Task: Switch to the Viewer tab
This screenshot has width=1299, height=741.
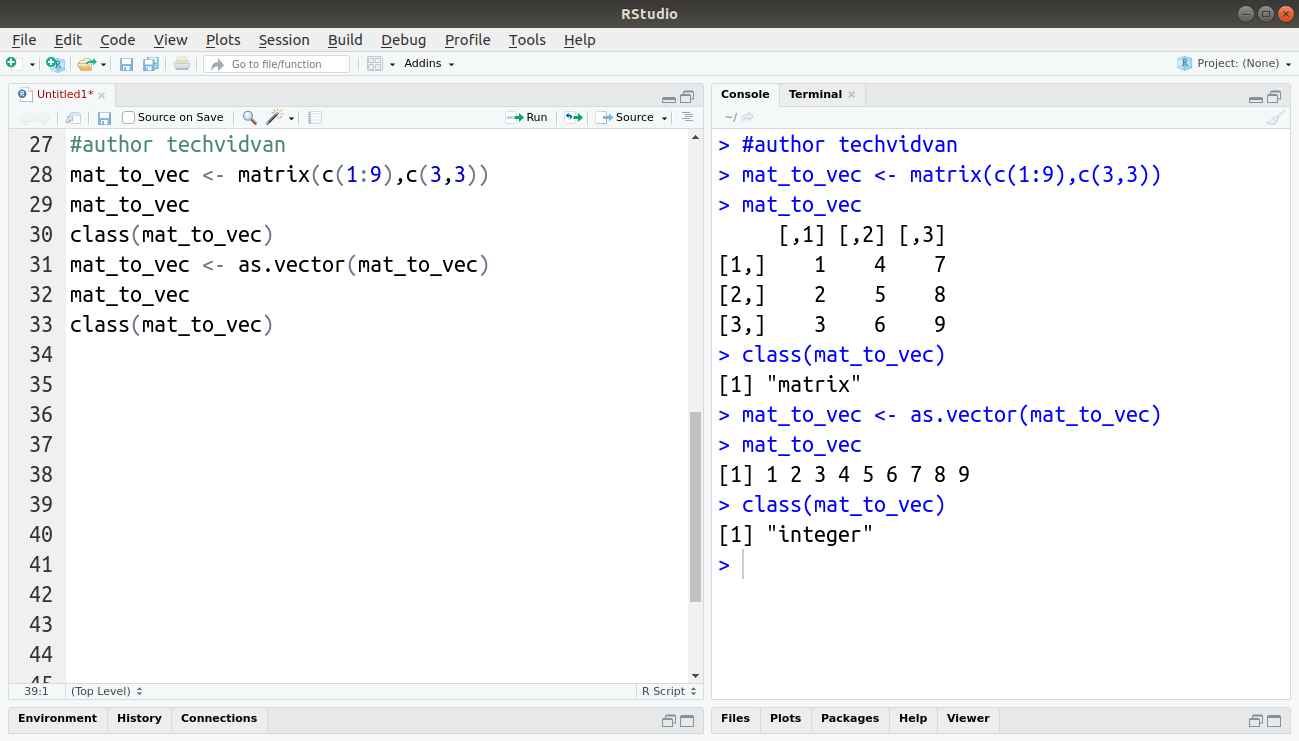Action: (968, 718)
